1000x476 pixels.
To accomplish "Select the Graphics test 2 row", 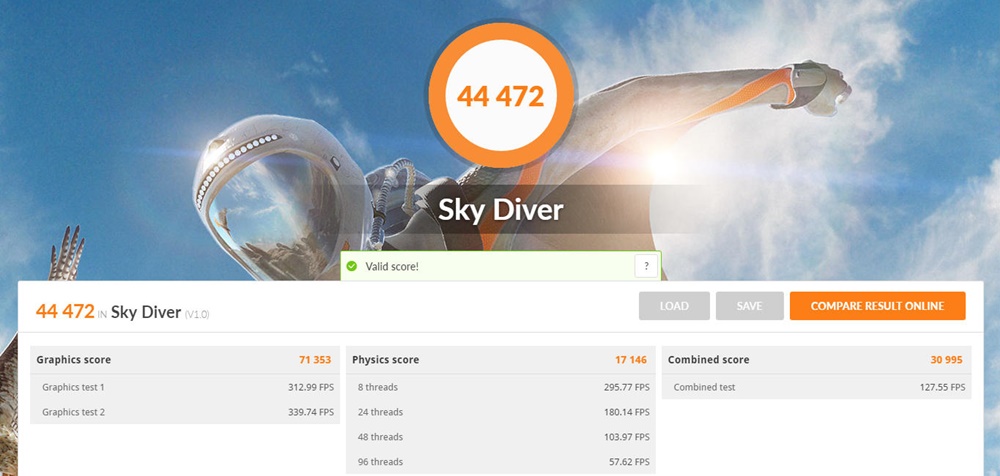I will (x=185, y=412).
